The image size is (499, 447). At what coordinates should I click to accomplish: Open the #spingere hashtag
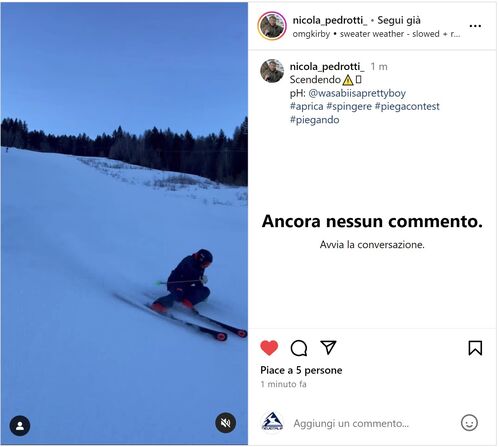[x=349, y=106]
